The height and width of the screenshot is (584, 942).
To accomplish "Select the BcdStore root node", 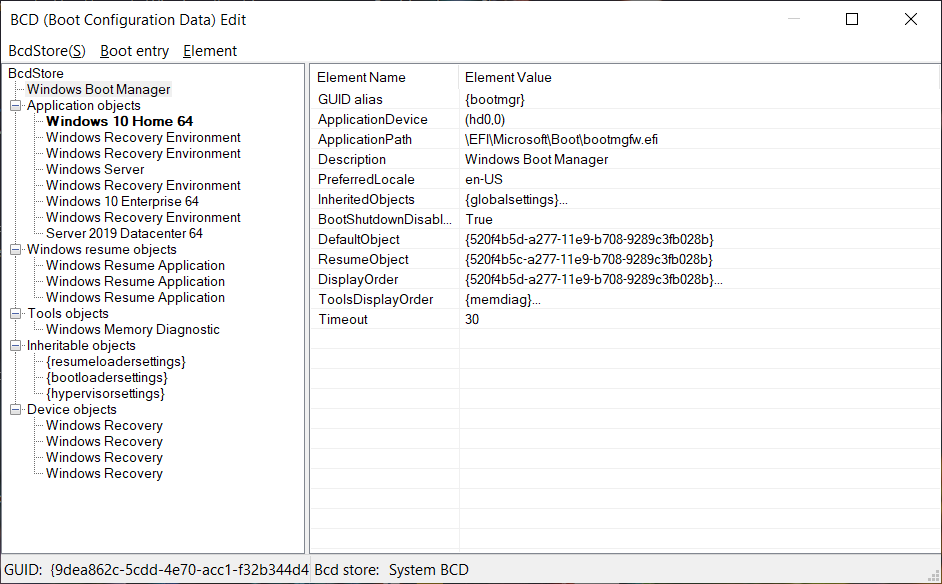I will (x=36, y=73).
